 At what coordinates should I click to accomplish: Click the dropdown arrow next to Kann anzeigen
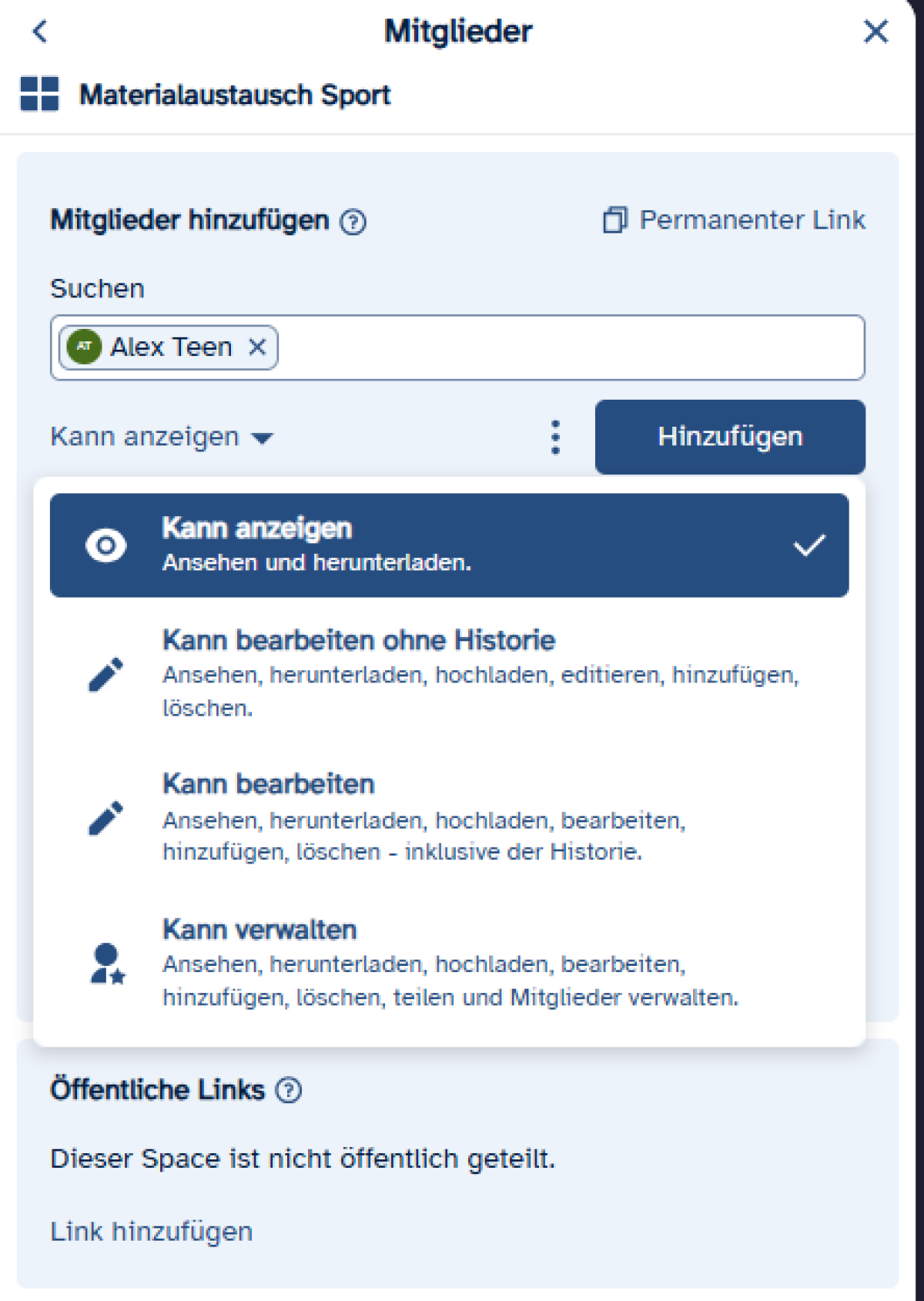click(263, 438)
